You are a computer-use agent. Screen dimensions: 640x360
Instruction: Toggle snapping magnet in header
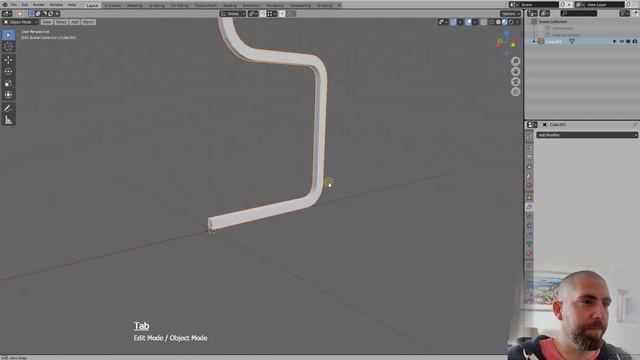(263, 13)
